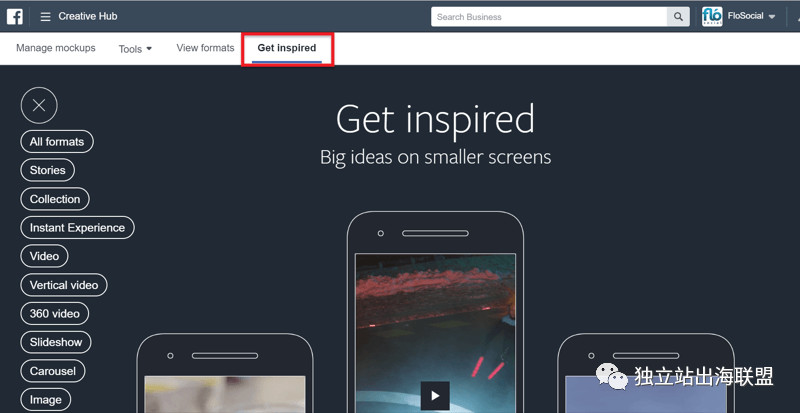The image size is (800, 413).
Task: Click the FloSocial account logo
Action: click(x=712, y=16)
